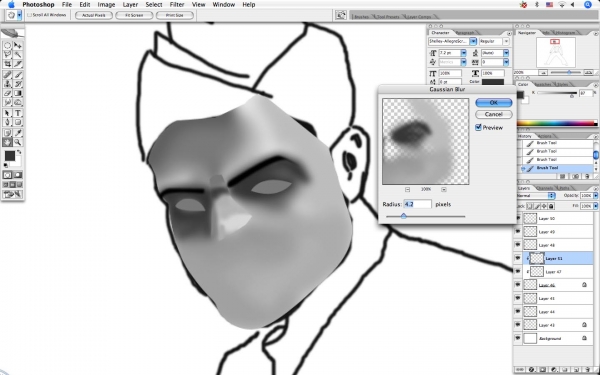Open the layer Opacity dropdown arrow
The image size is (600, 375).
tap(595, 196)
